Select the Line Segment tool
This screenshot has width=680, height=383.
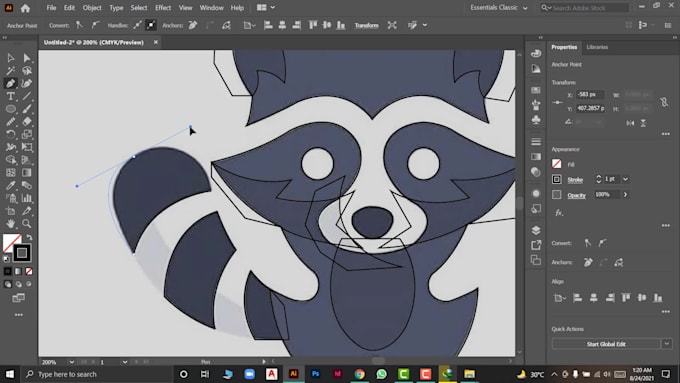click(x=27, y=96)
